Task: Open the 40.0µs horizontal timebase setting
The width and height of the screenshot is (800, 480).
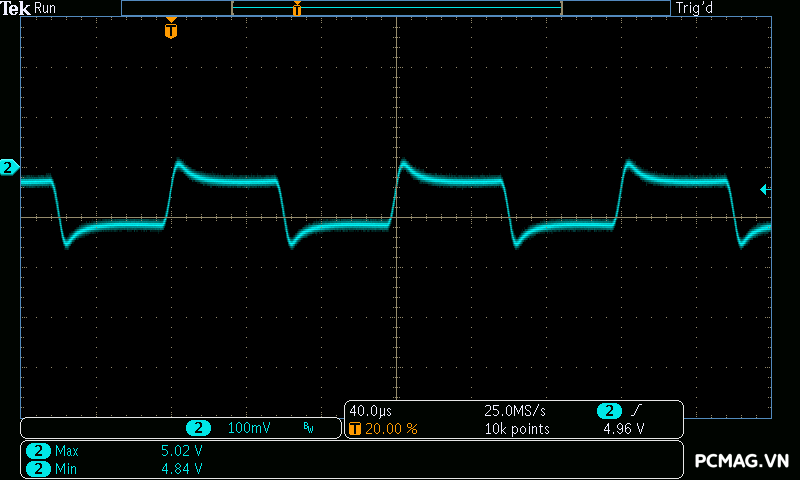Action: click(370, 411)
